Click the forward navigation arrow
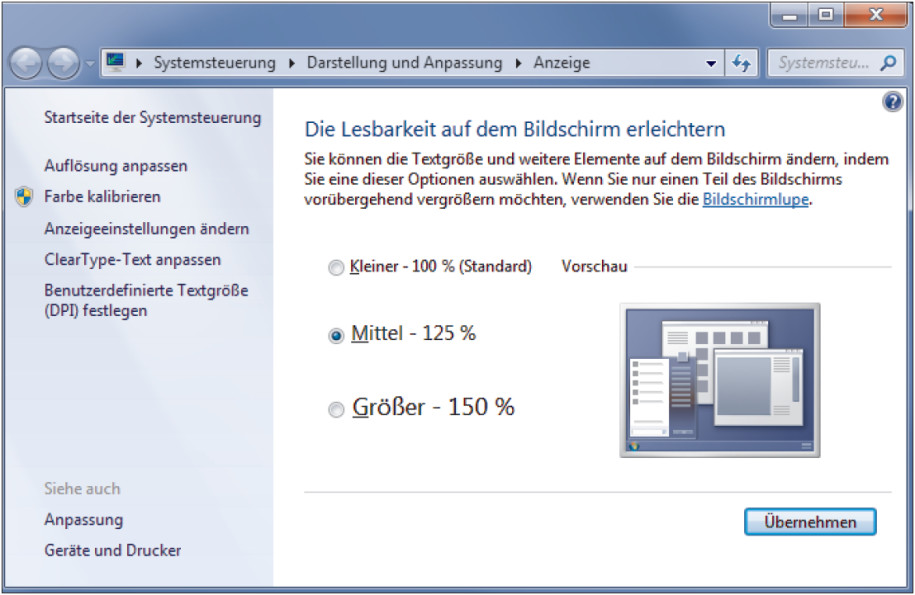915x595 pixels. (63, 63)
